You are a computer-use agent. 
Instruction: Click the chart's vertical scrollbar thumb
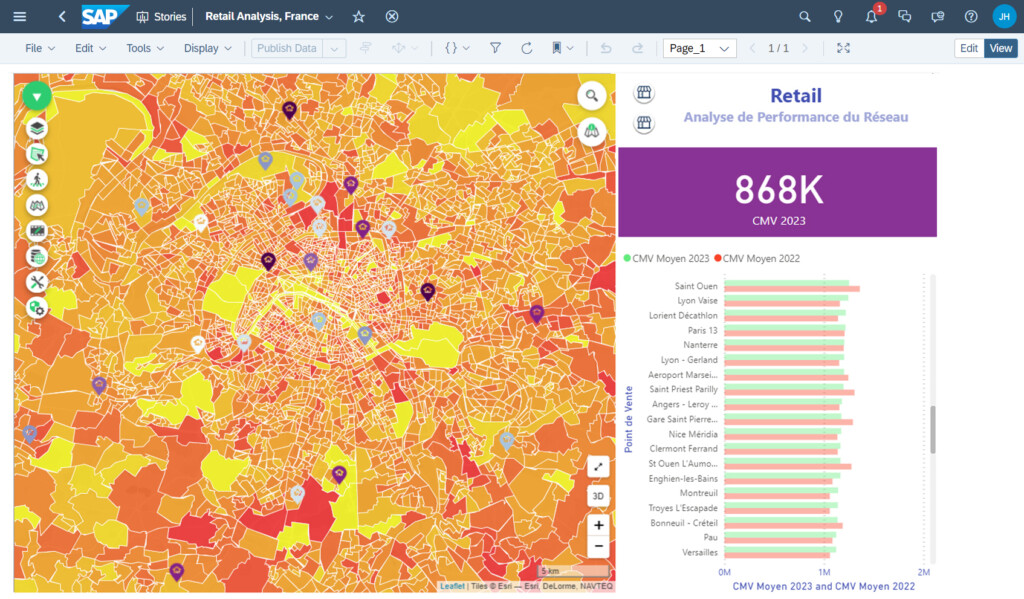click(933, 429)
